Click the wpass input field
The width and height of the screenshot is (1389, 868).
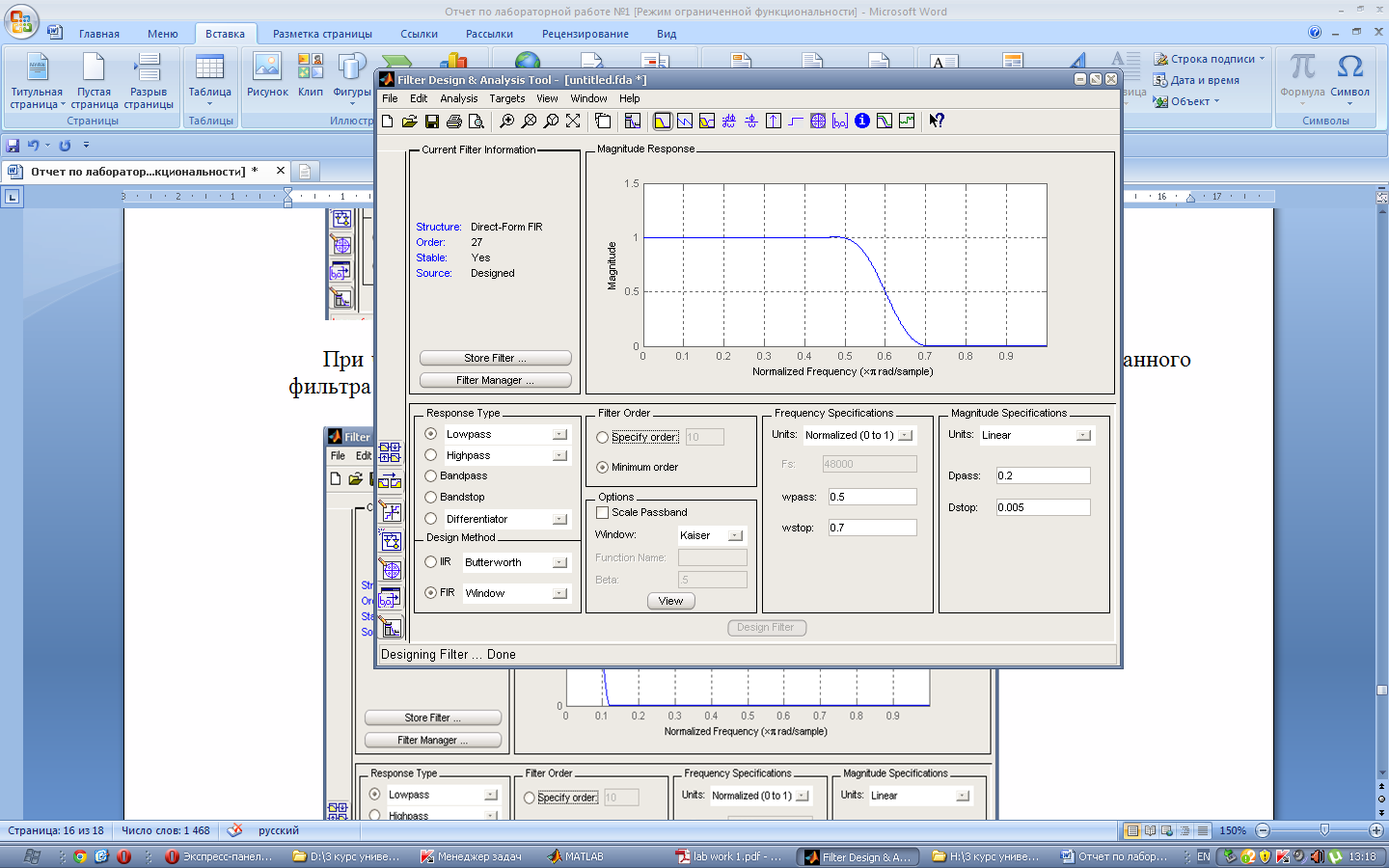coord(872,497)
